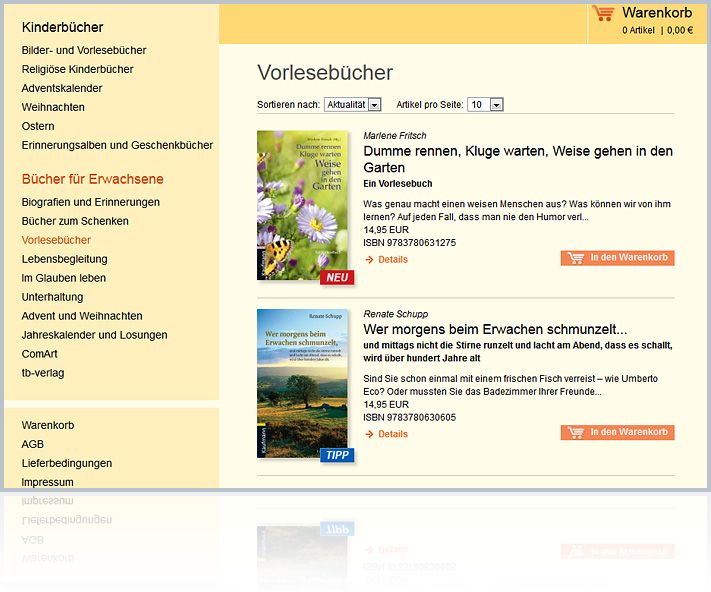Click the NEU badge on first book
The image size is (711, 592).
pyautogui.click(x=337, y=277)
